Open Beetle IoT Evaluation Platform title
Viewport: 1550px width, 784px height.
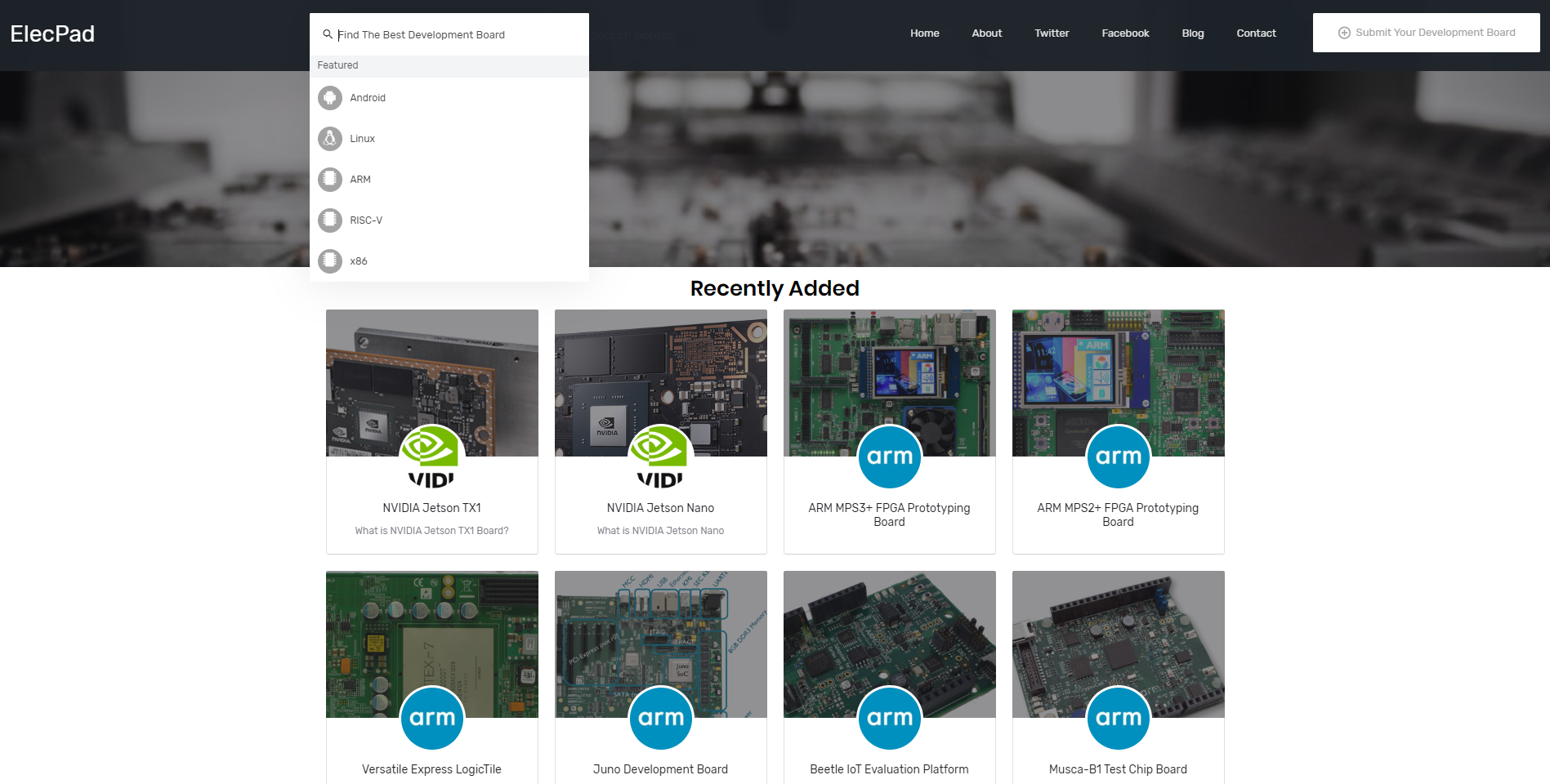coord(890,769)
